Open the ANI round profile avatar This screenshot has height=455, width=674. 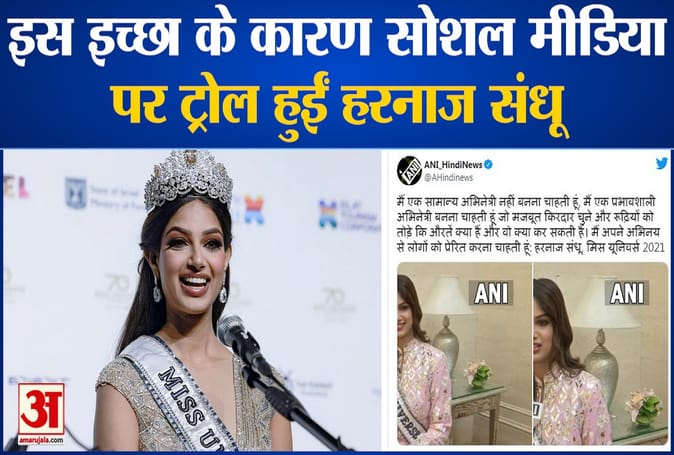(409, 171)
